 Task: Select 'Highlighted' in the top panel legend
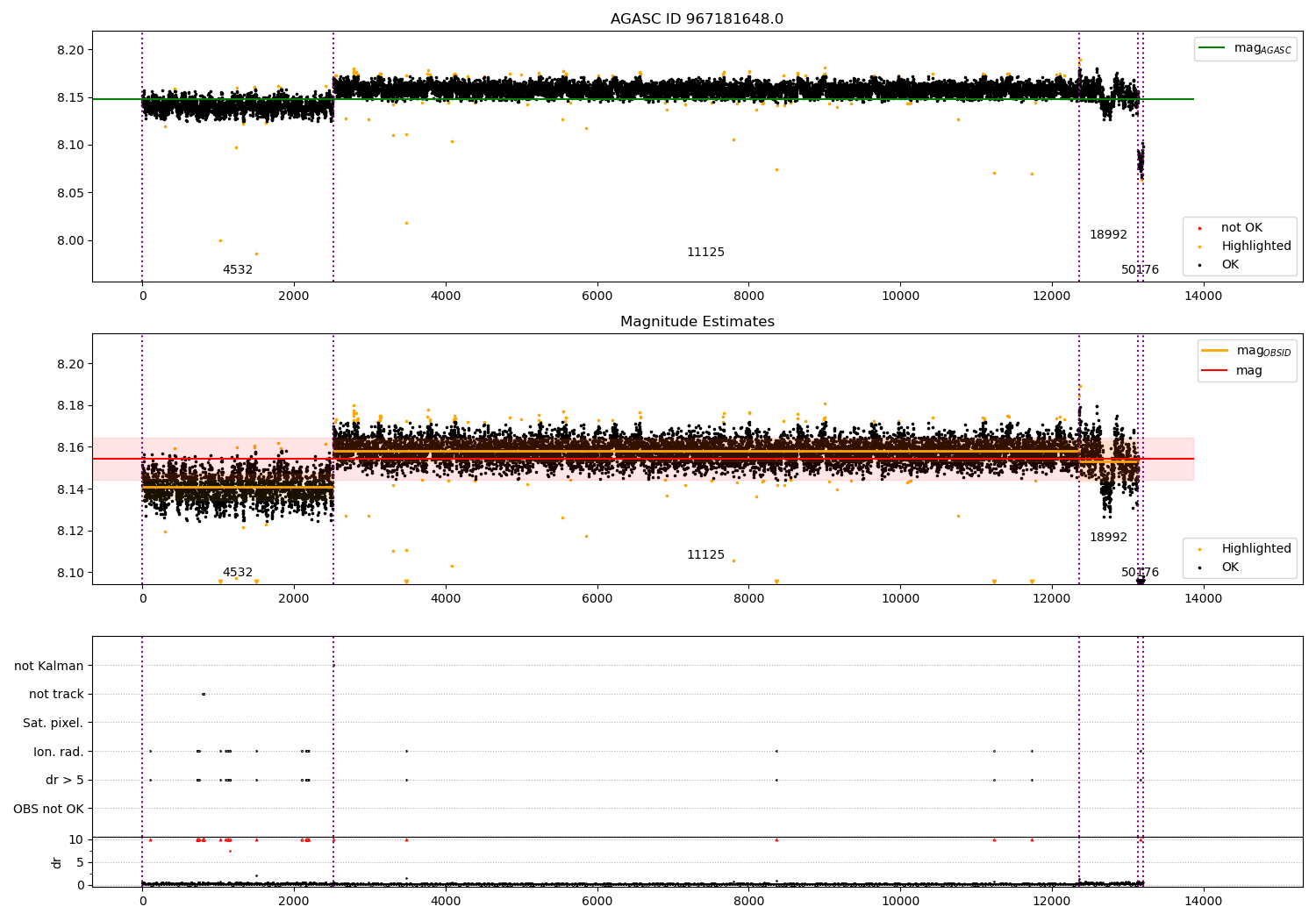click(x=1256, y=246)
